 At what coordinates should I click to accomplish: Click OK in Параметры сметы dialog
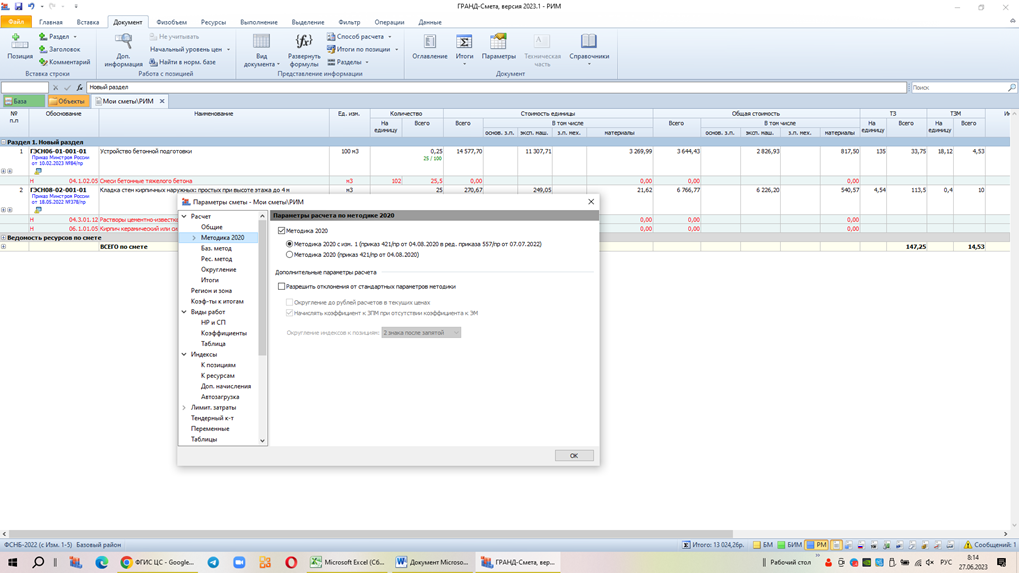click(x=574, y=455)
